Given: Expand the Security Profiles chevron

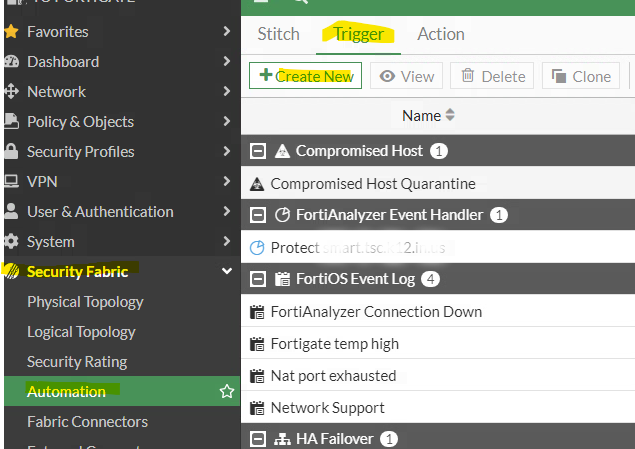Looking at the screenshot, I should (227, 151).
